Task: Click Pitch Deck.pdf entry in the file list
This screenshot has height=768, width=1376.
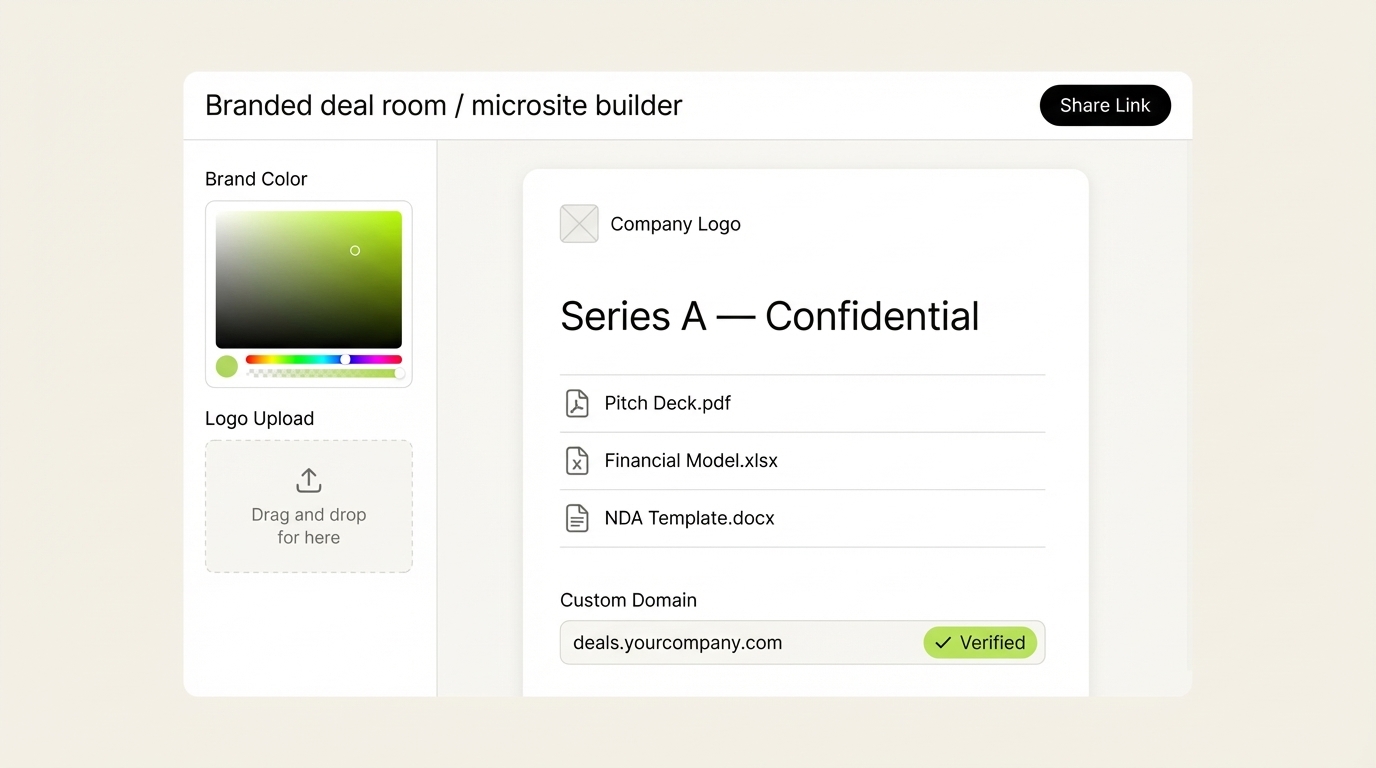Action: click(667, 403)
